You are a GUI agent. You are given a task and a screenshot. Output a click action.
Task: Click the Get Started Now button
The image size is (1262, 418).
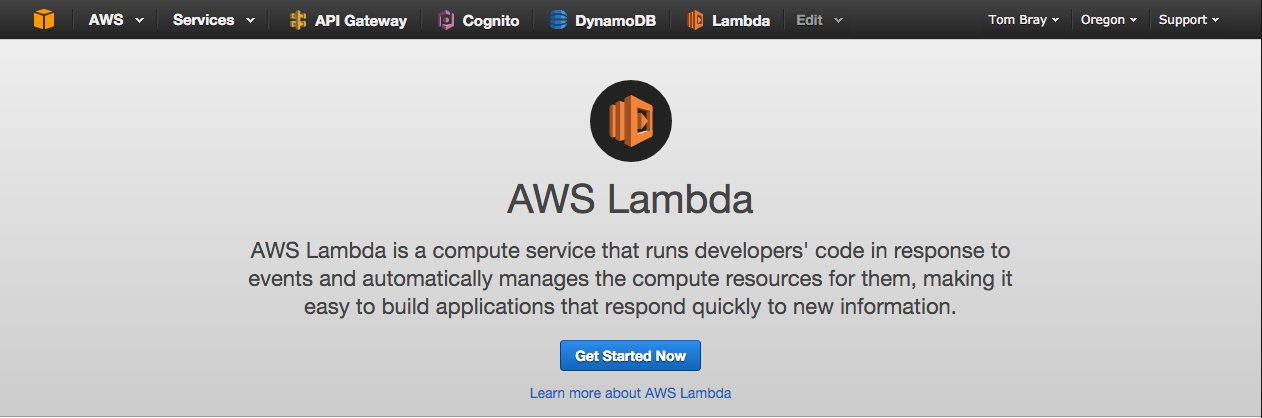click(x=631, y=356)
